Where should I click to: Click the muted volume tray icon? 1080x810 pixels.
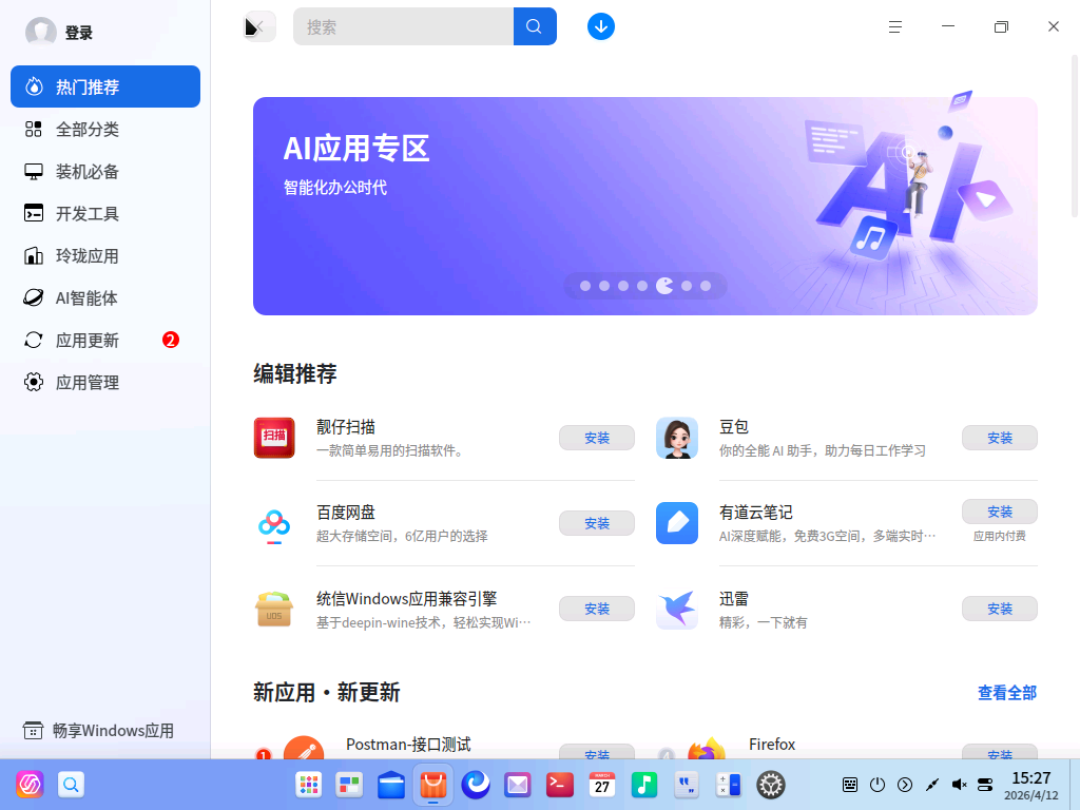click(x=959, y=785)
